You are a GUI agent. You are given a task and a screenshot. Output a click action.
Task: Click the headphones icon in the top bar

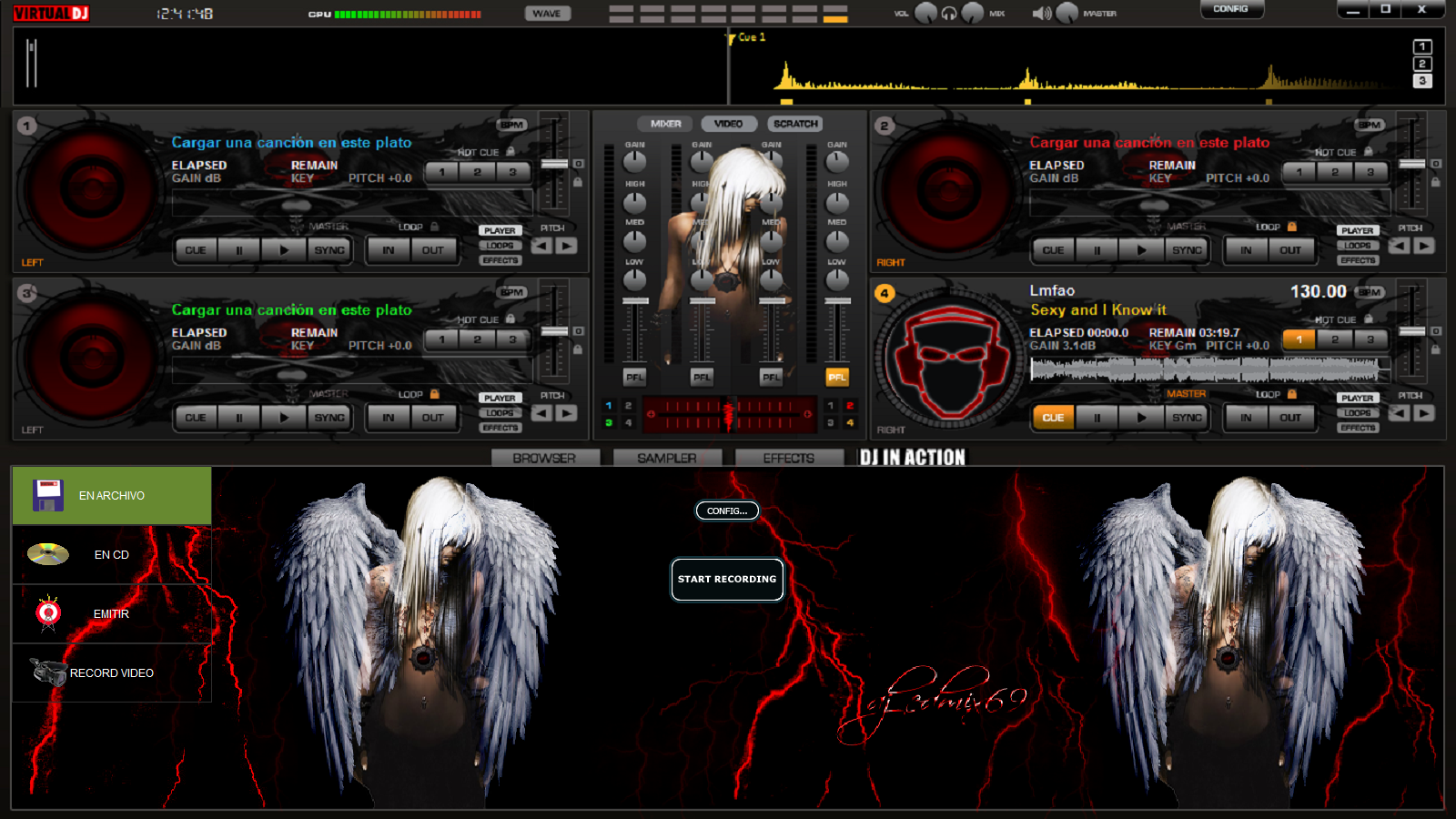pyautogui.click(x=949, y=14)
